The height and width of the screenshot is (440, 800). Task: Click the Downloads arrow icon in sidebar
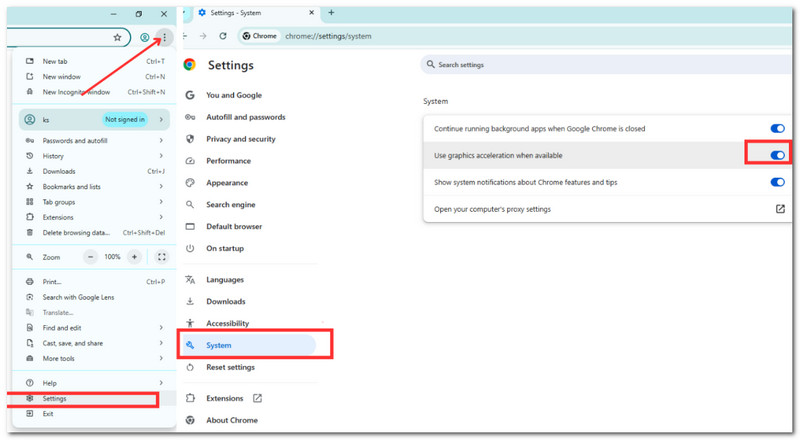pos(190,301)
